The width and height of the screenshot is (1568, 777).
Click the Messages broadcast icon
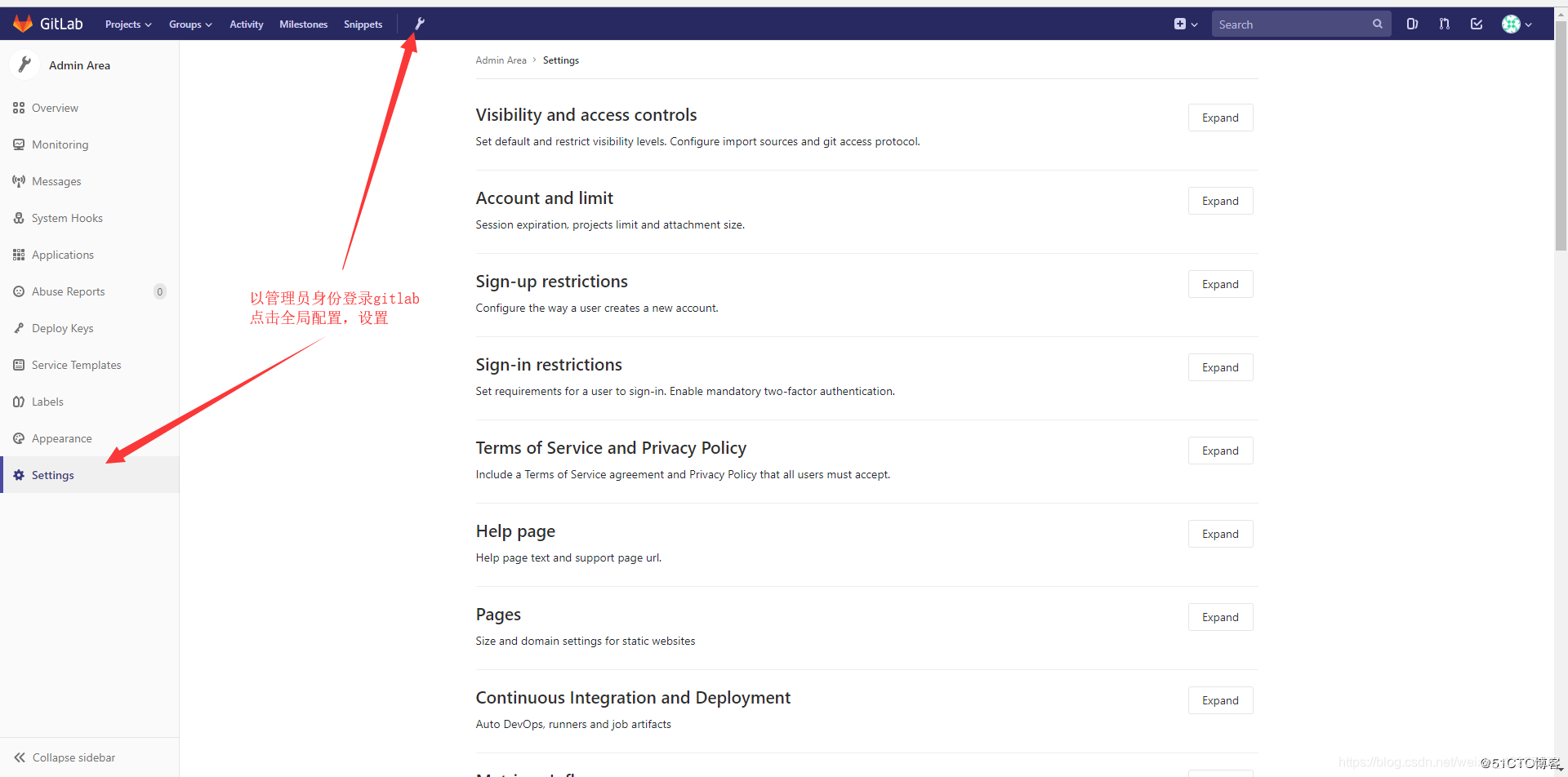pyautogui.click(x=19, y=181)
